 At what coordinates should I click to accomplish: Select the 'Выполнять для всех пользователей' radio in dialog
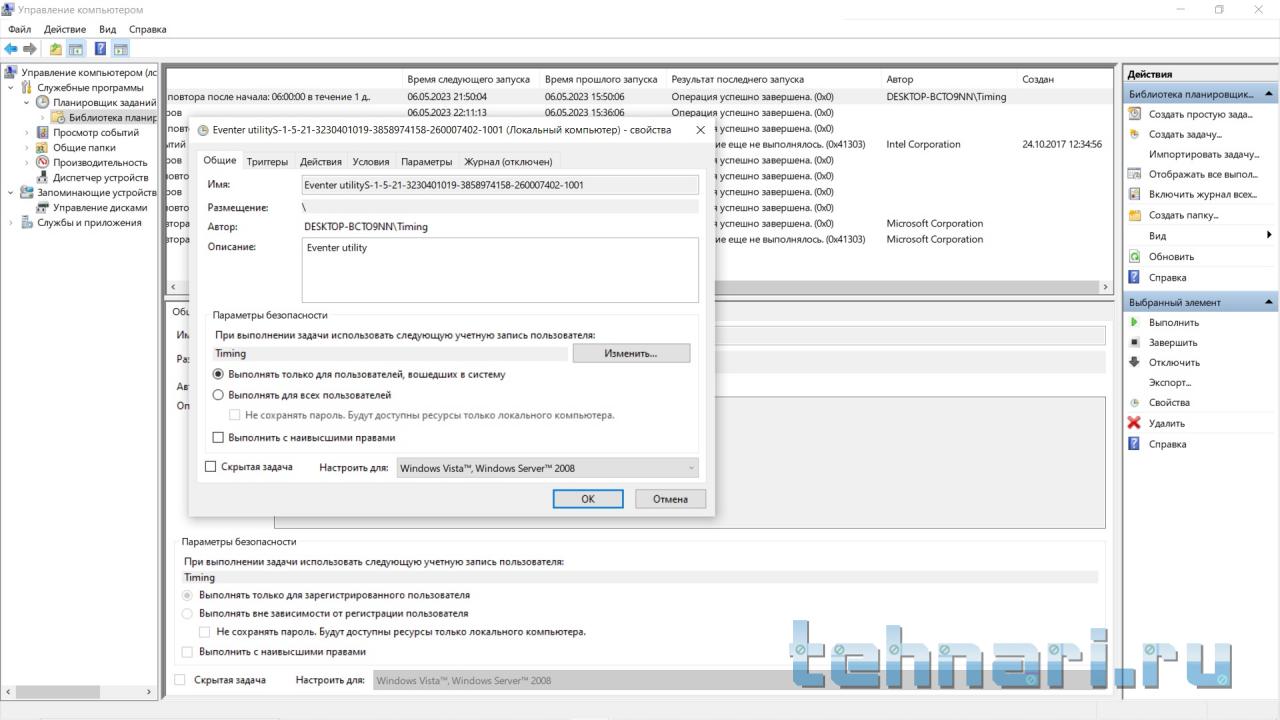pos(218,395)
